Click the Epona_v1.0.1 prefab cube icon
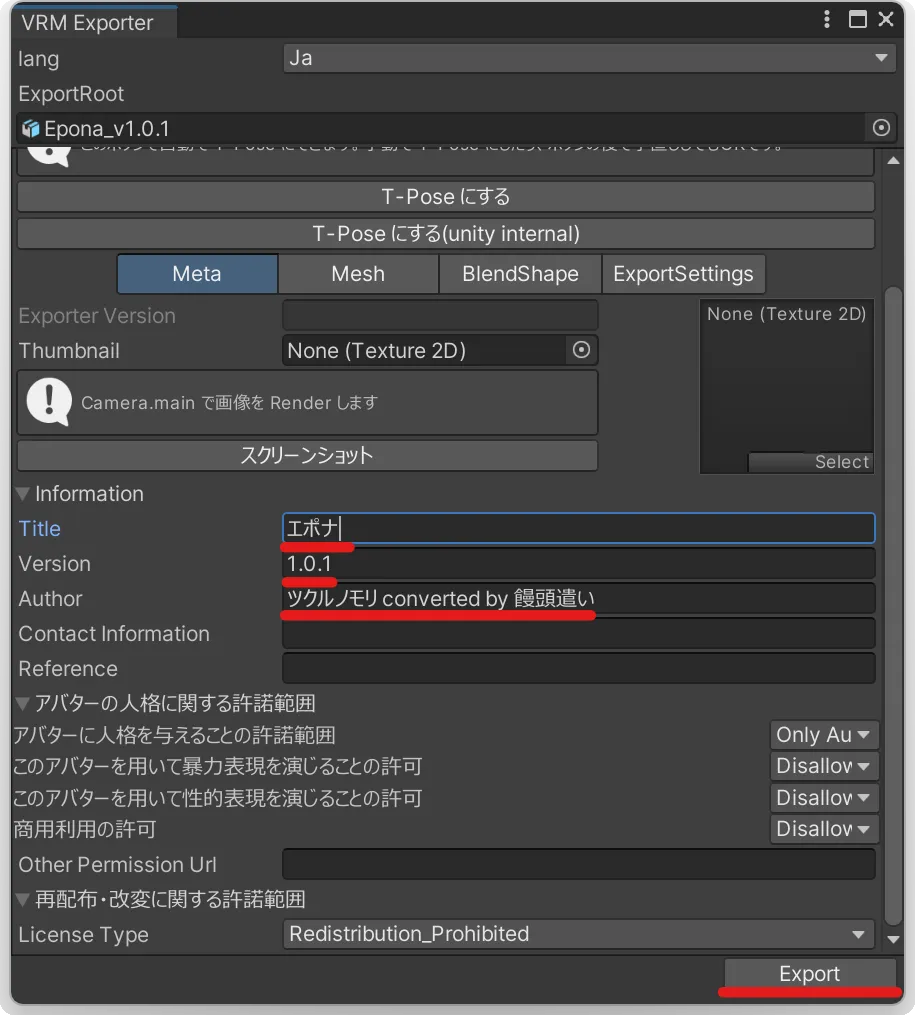This screenshot has width=915, height=1015. click(x=30, y=129)
